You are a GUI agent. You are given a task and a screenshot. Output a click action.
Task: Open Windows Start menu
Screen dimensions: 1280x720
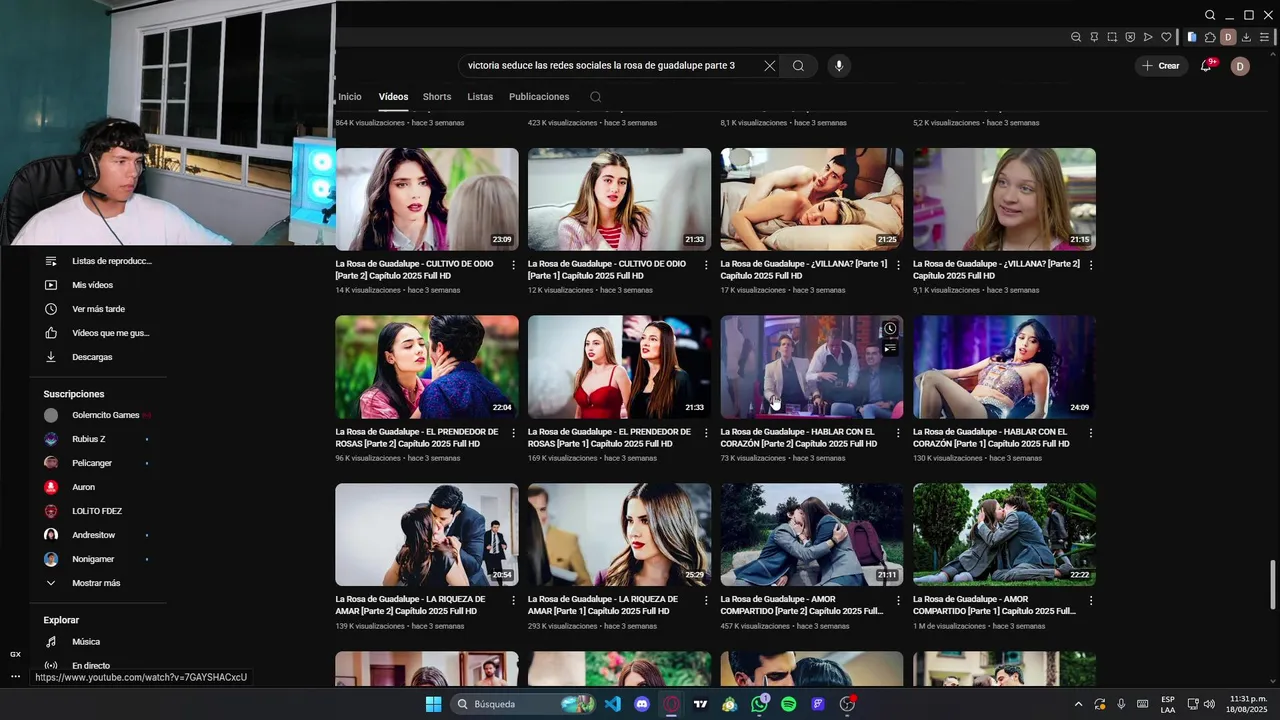tap(433, 704)
